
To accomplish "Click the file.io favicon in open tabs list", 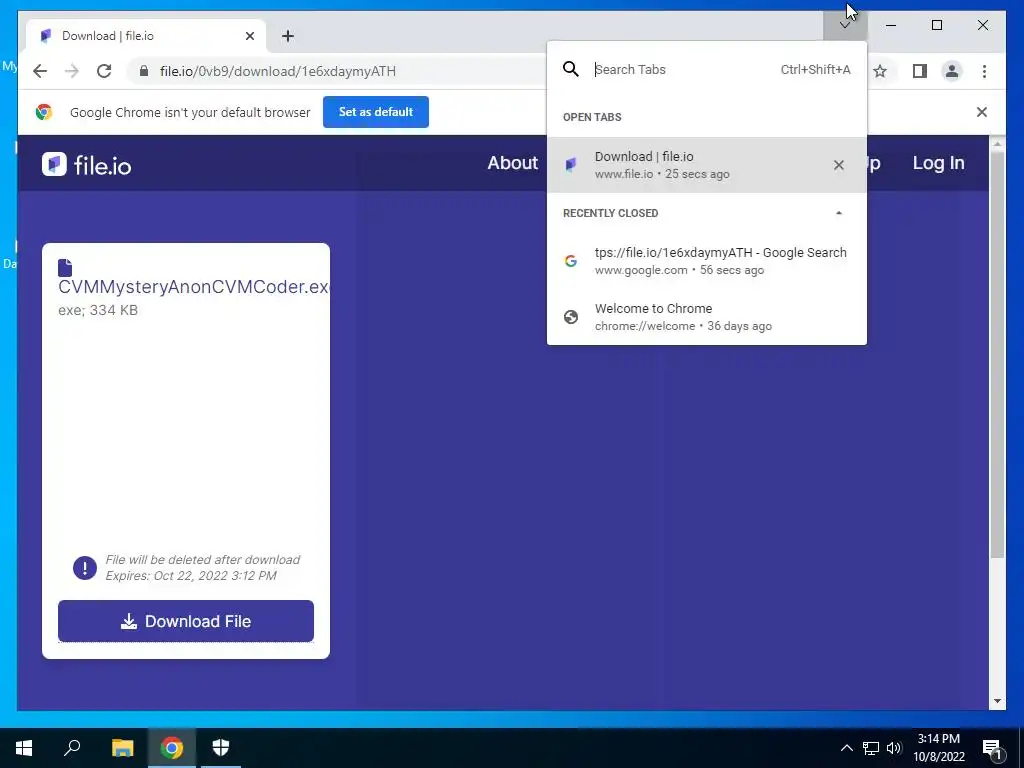I will pos(571,165).
